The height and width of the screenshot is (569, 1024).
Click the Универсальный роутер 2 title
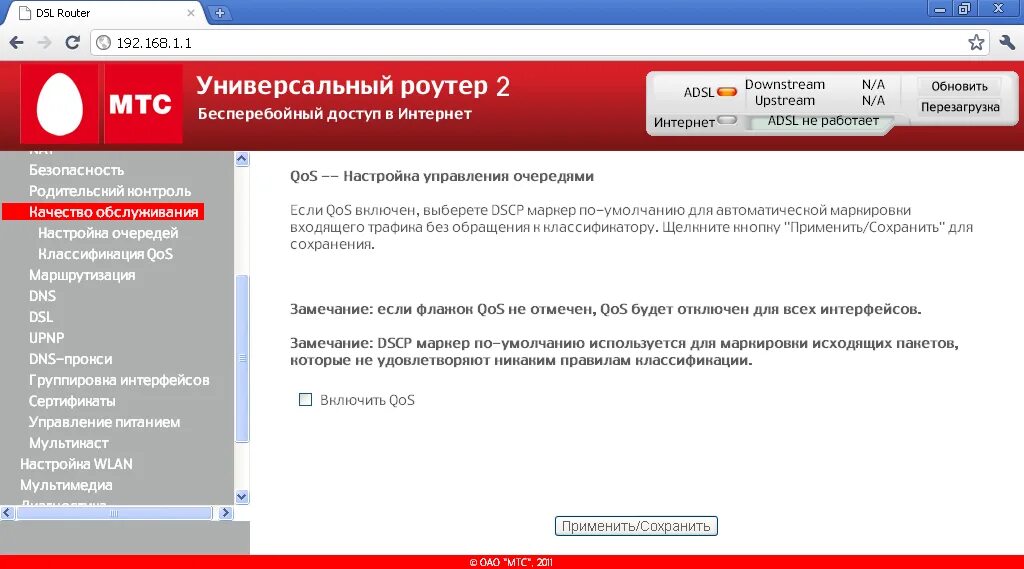[x=353, y=86]
